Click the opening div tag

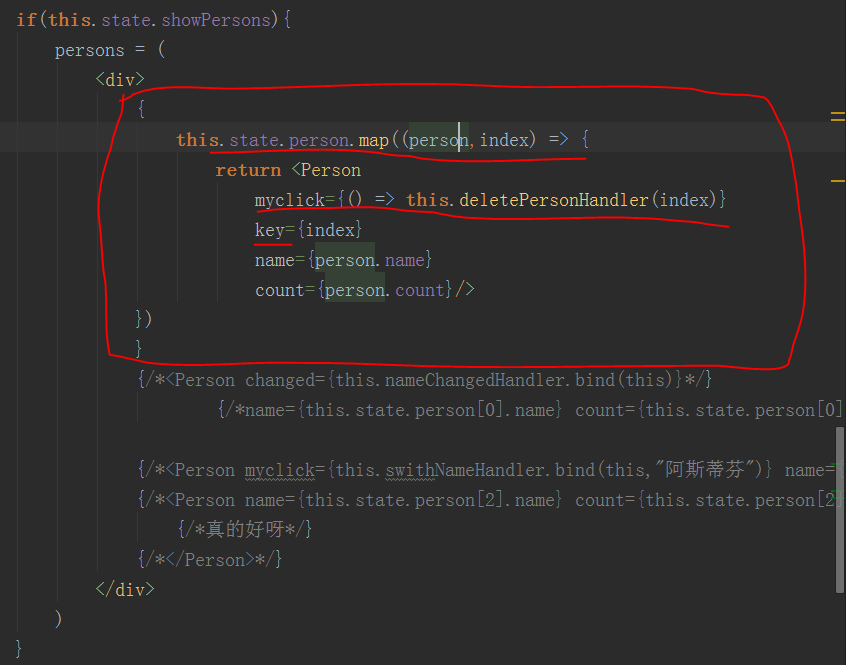(120, 80)
